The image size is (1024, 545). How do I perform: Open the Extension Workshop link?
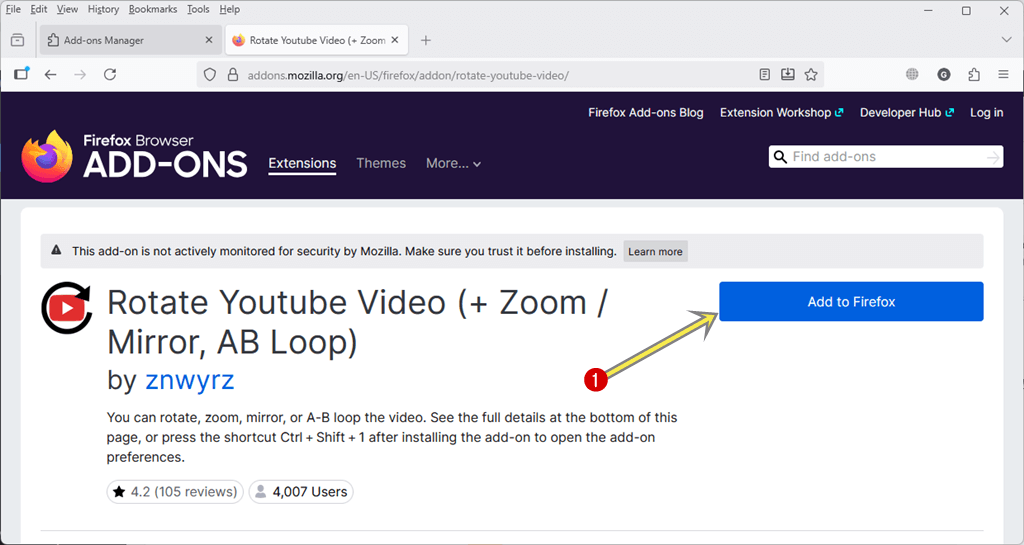[781, 112]
